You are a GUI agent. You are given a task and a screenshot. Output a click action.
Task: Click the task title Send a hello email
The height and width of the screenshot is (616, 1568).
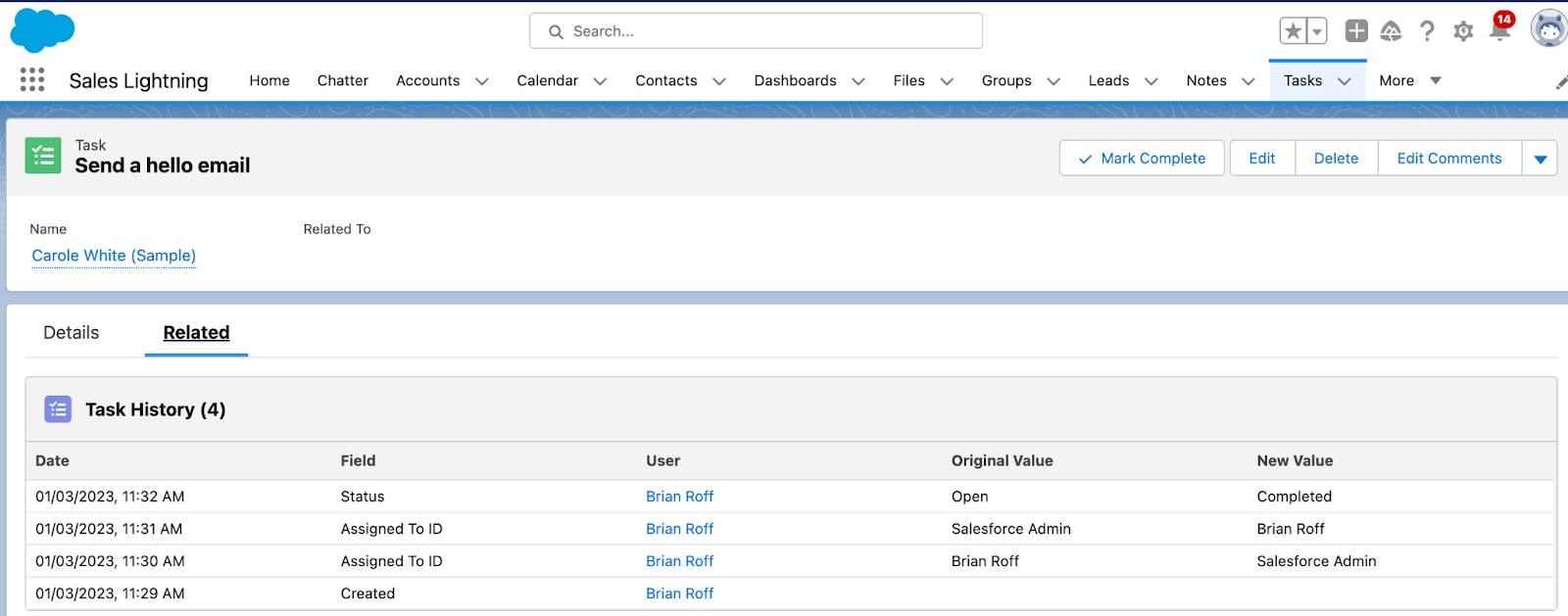pos(163,166)
